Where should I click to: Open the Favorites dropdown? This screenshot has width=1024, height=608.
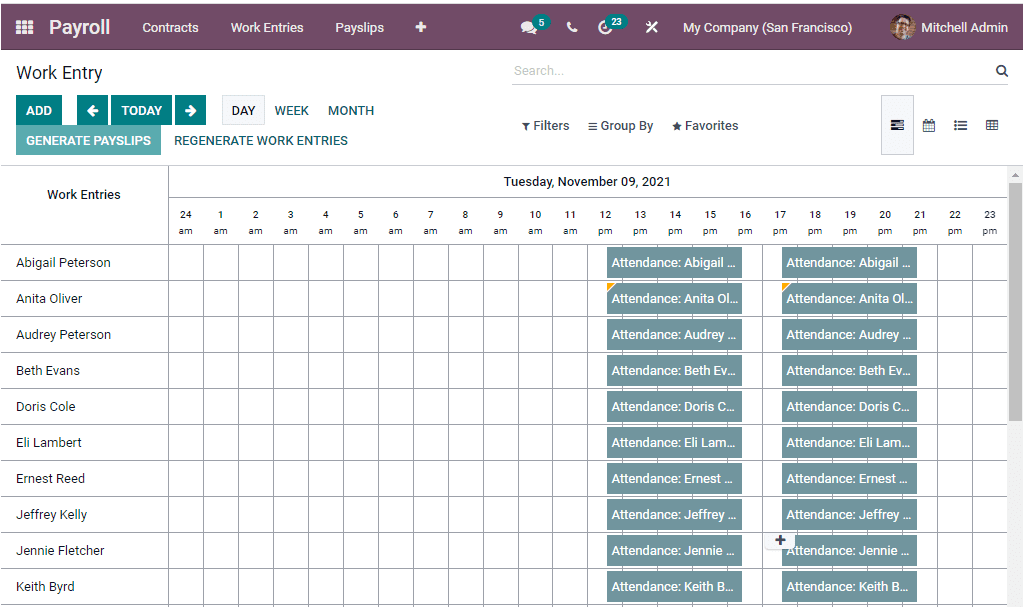[705, 125]
